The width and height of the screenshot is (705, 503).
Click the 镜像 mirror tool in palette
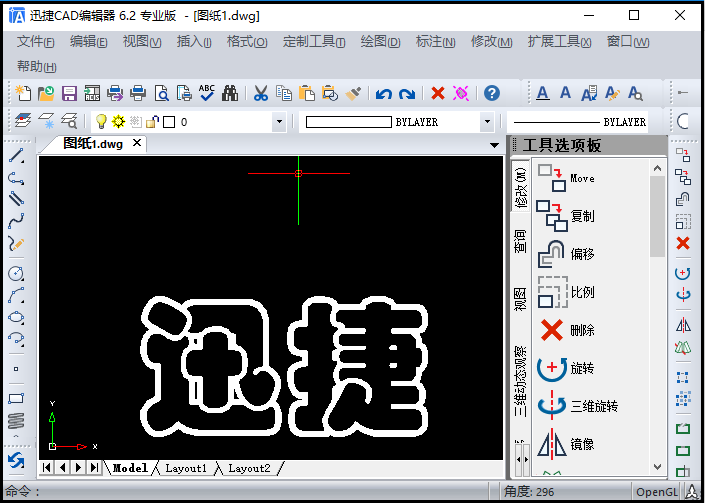(566, 444)
